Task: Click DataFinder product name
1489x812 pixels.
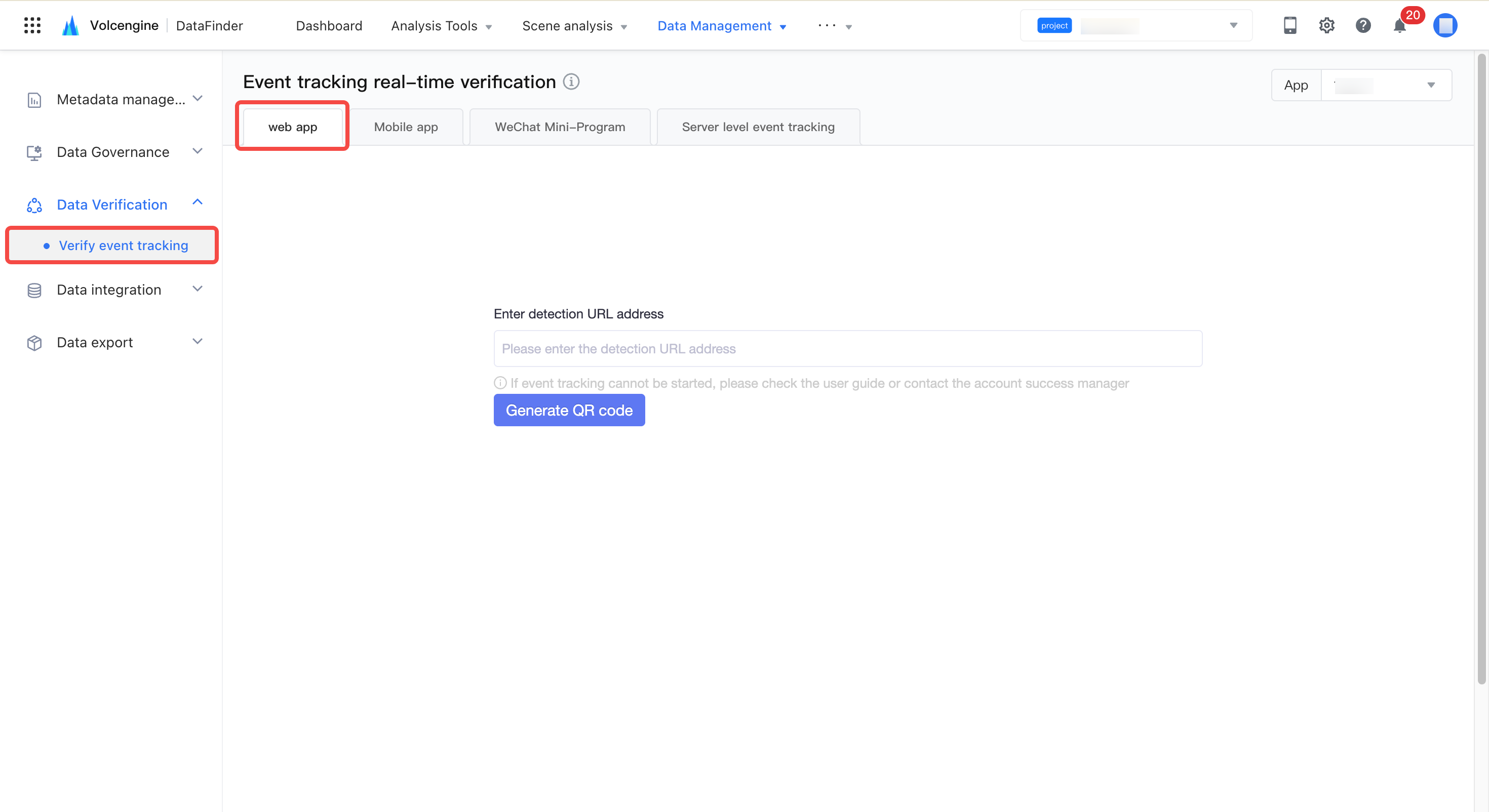Action: click(x=209, y=25)
